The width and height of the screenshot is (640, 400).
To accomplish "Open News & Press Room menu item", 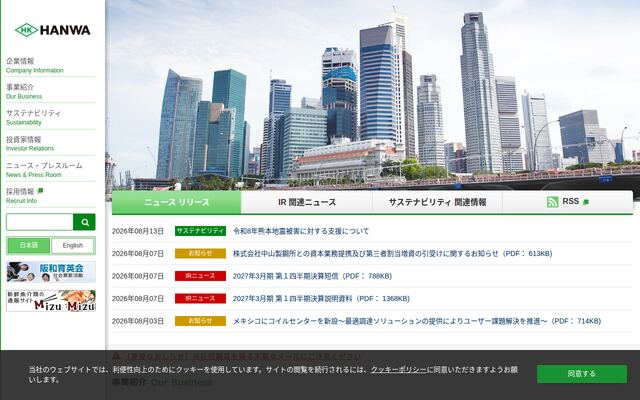I will click(x=51, y=170).
